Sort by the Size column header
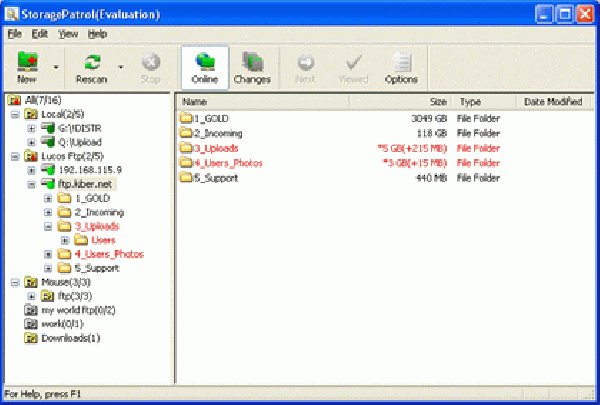This screenshot has width=600, height=405. pyautogui.click(x=401, y=102)
